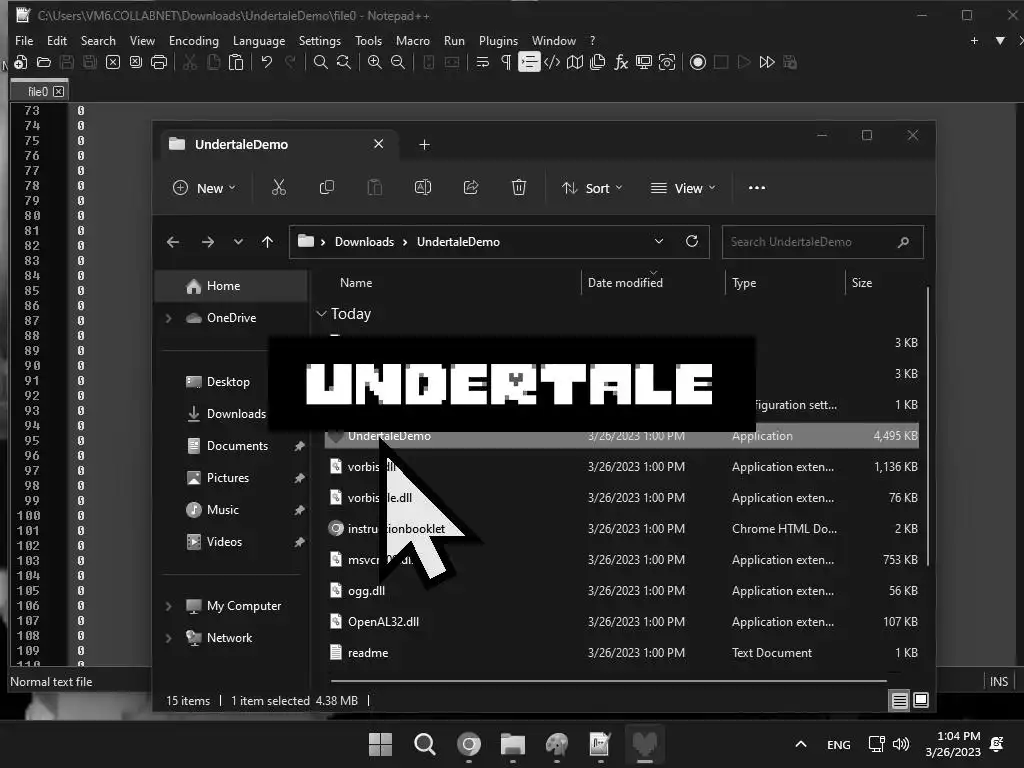Click Copy icon in Explorer toolbar

(327, 188)
